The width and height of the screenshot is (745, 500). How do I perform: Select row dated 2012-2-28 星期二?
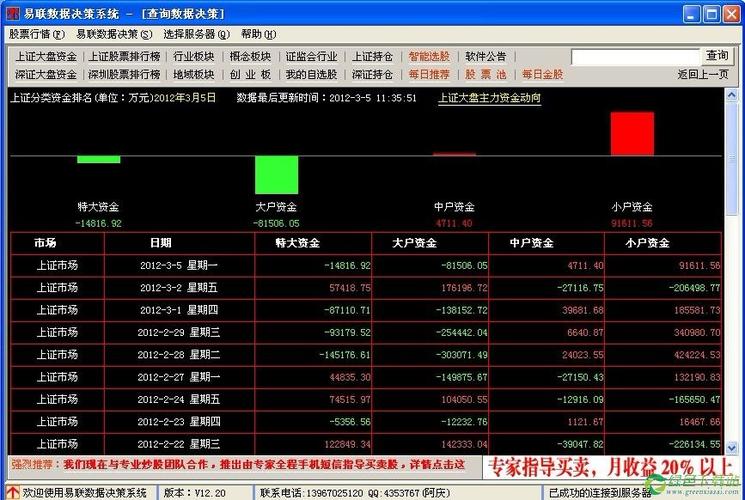(366, 355)
